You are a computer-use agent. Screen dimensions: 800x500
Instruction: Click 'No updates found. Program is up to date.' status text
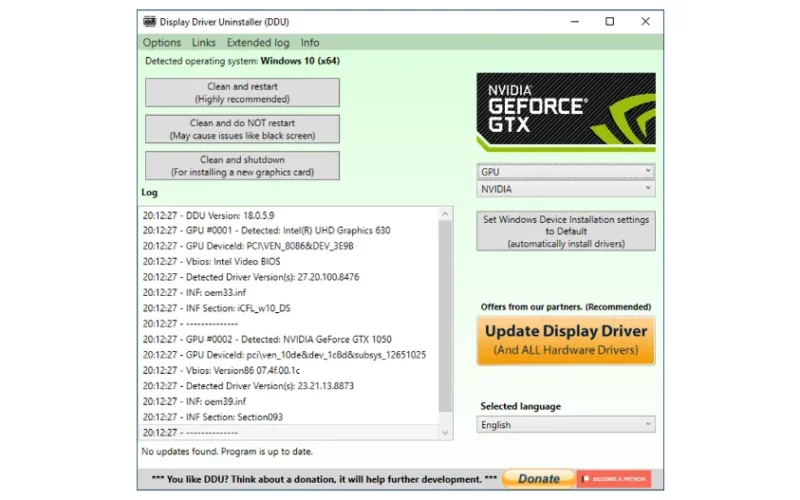click(x=227, y=452)
